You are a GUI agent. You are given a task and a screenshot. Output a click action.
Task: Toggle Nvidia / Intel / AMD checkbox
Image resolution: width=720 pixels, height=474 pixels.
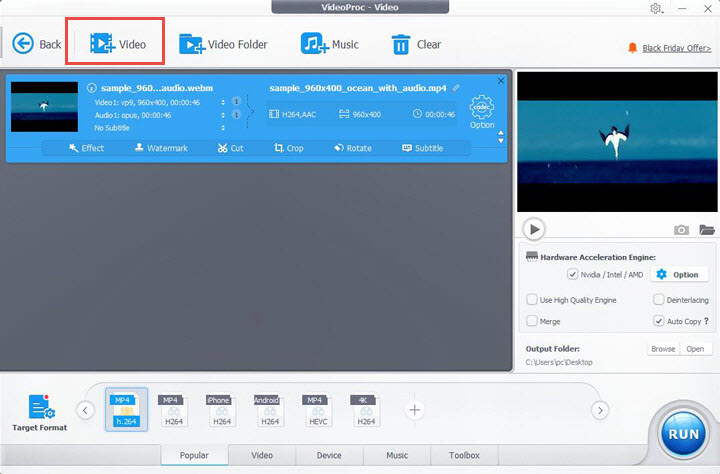[572, 274]
